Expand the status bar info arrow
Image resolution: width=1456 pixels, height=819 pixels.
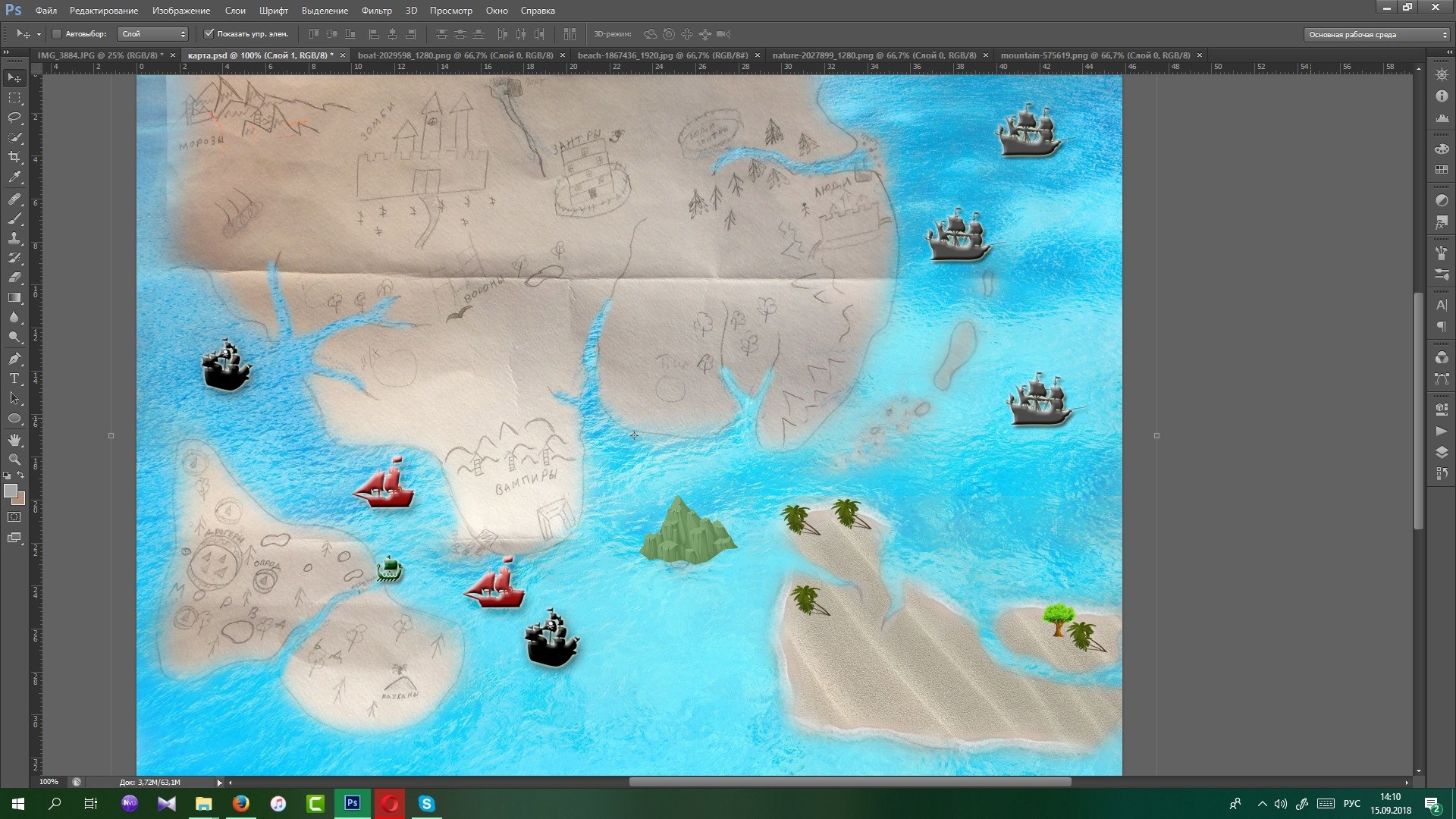tap(220, 783)
